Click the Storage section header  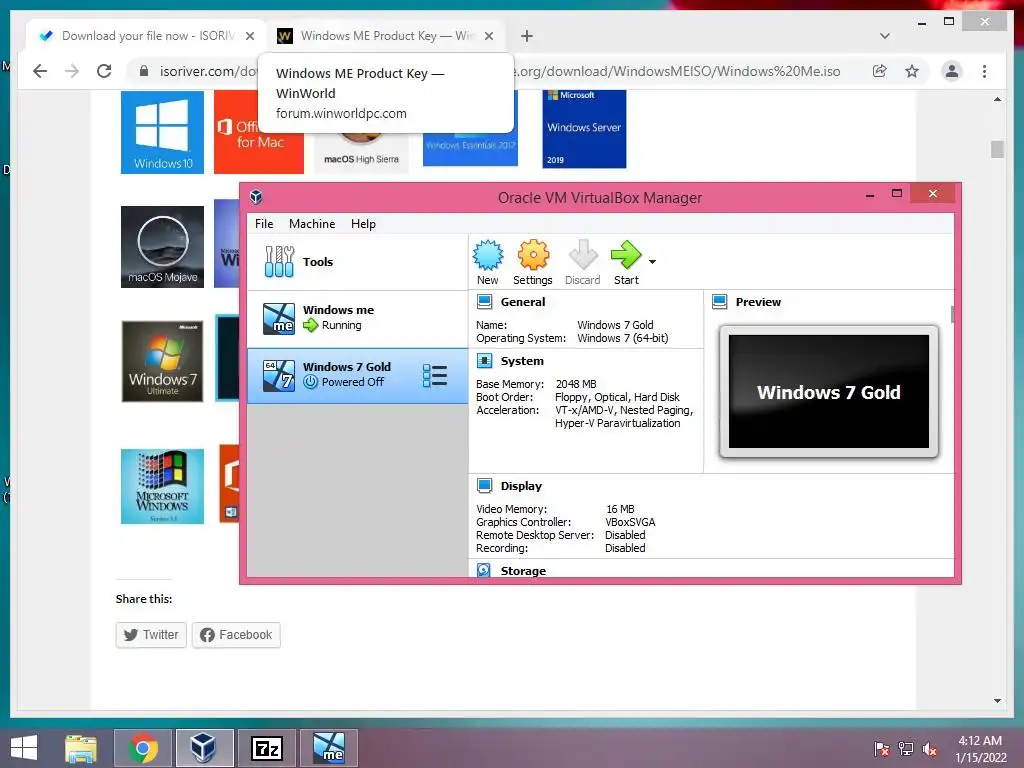pos(523,571)
